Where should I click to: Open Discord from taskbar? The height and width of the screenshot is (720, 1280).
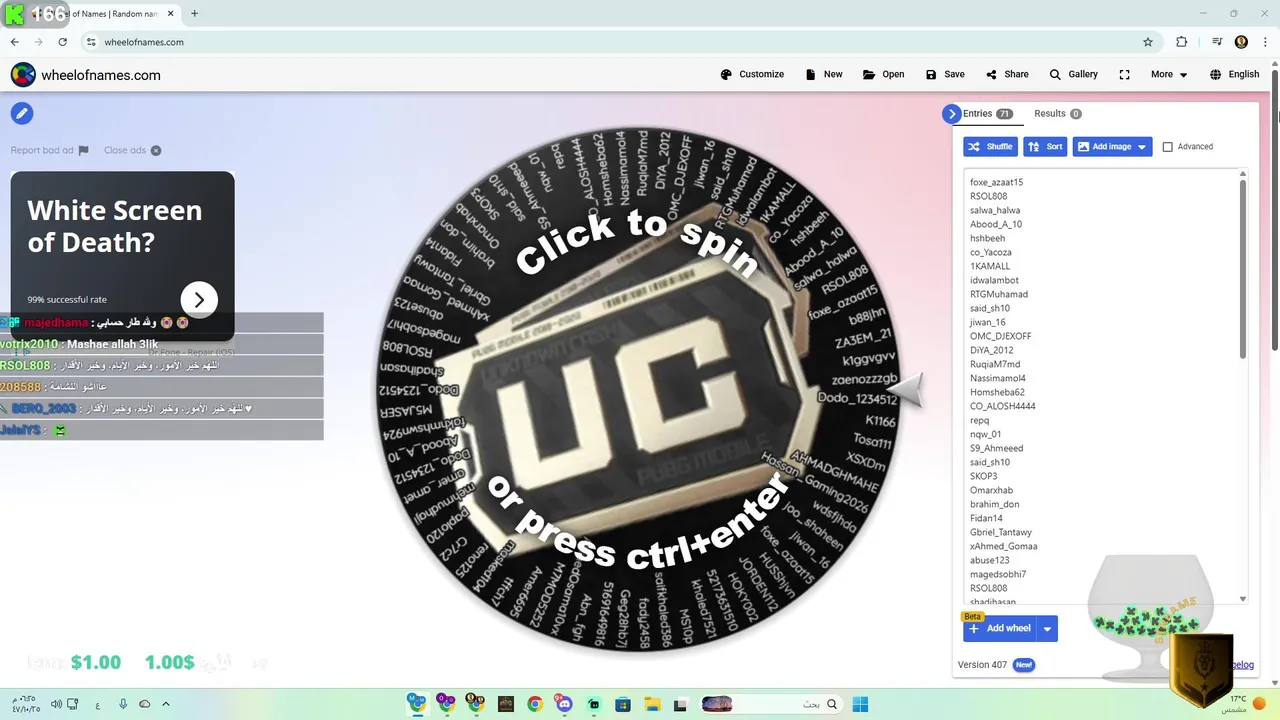click(x=564, y=704)
